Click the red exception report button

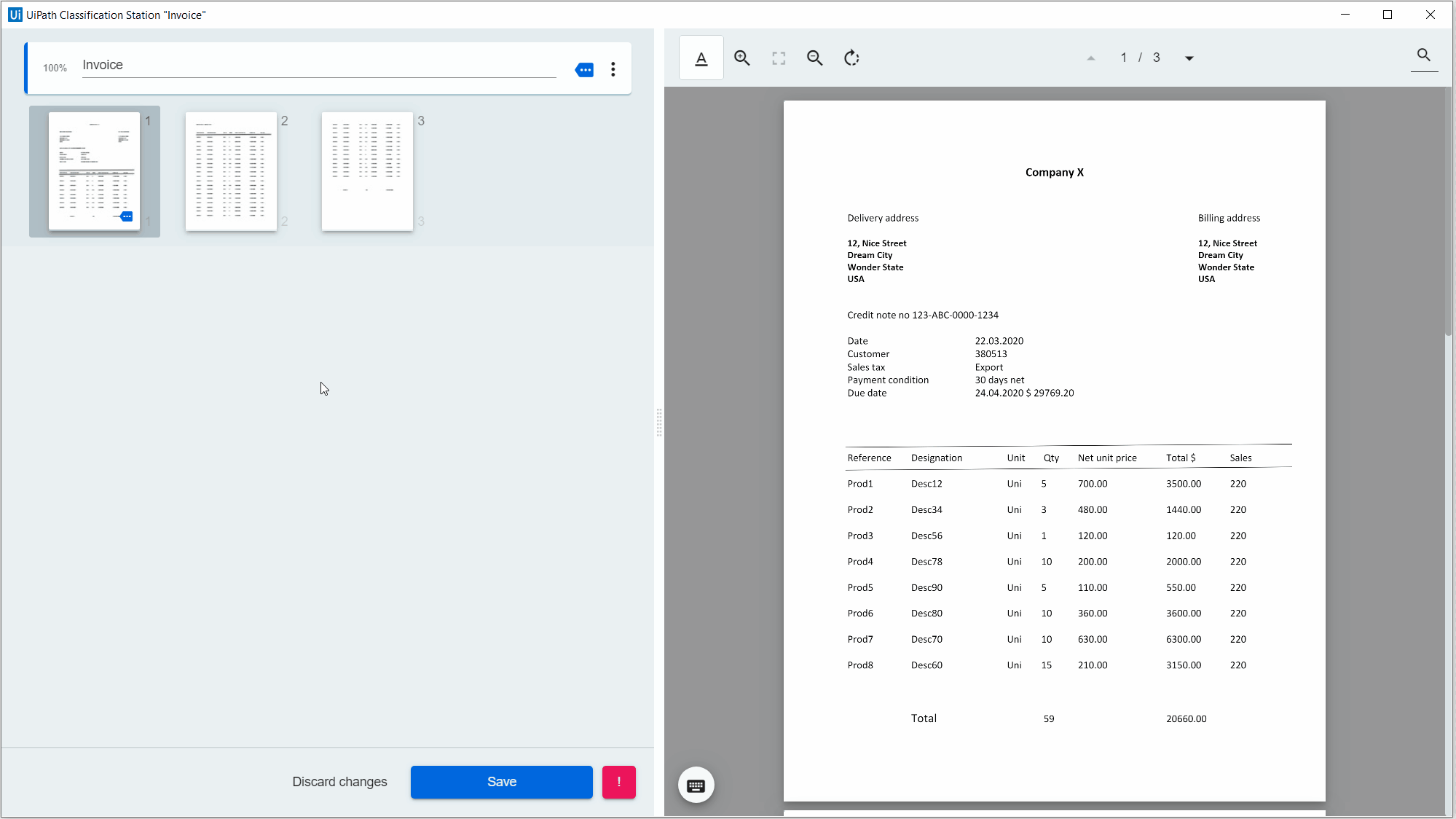pos(618,782)
